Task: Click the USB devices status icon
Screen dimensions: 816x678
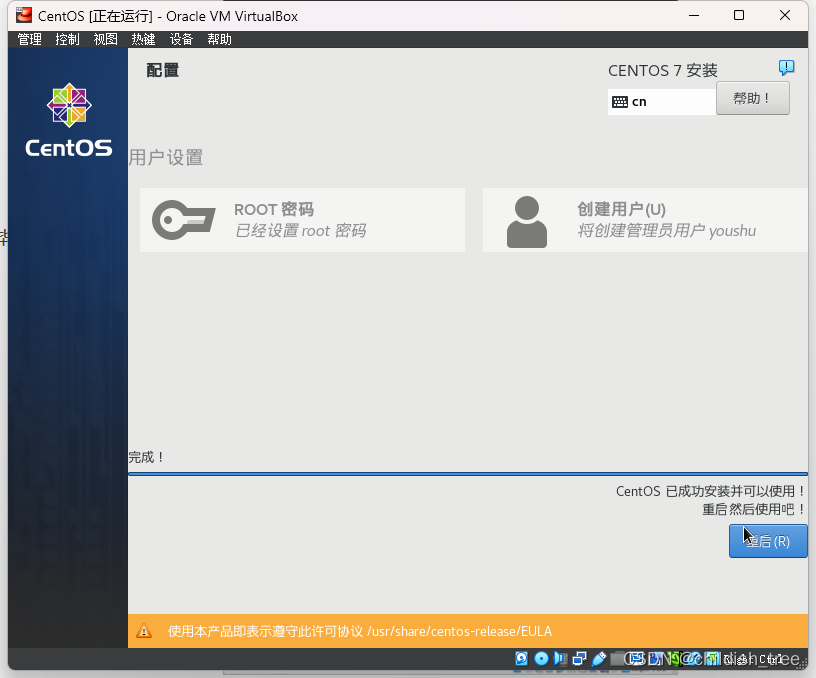Action: coord(598,658)
